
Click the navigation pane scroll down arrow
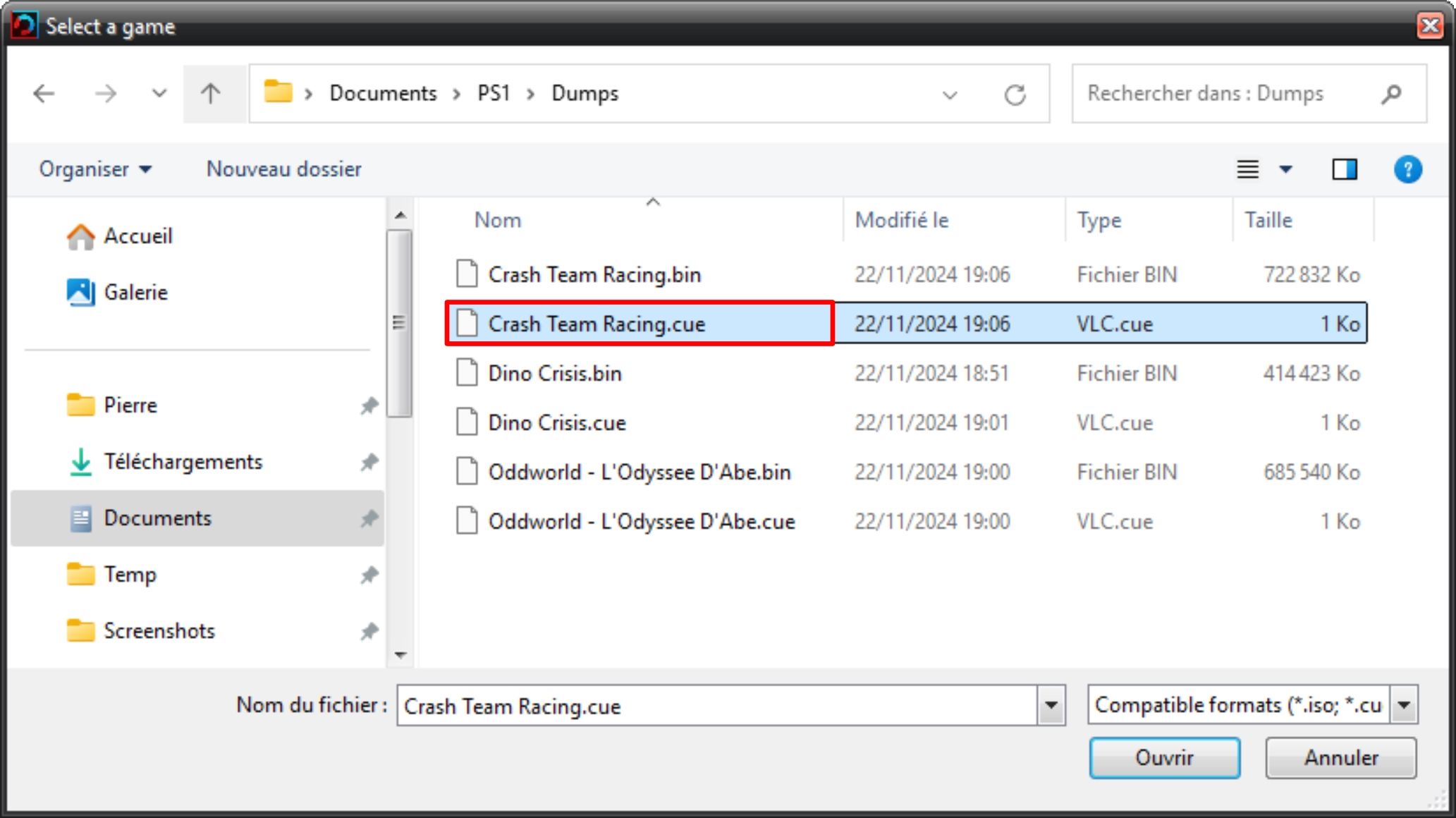point(400,655)
